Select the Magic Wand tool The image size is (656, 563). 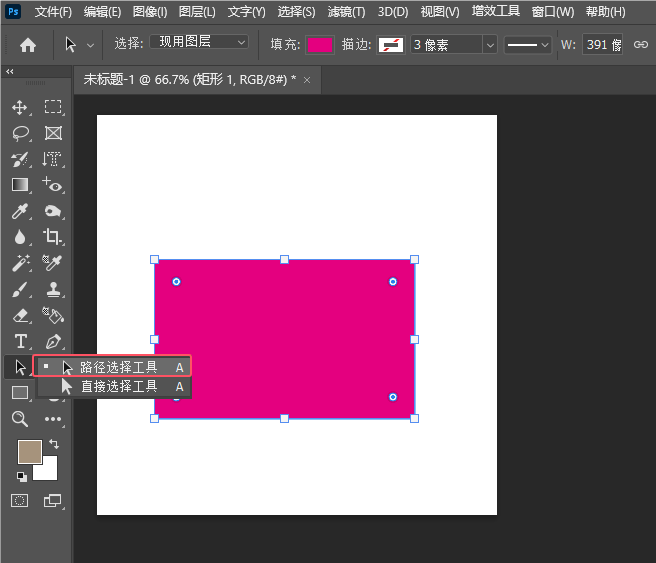point(20,263)
